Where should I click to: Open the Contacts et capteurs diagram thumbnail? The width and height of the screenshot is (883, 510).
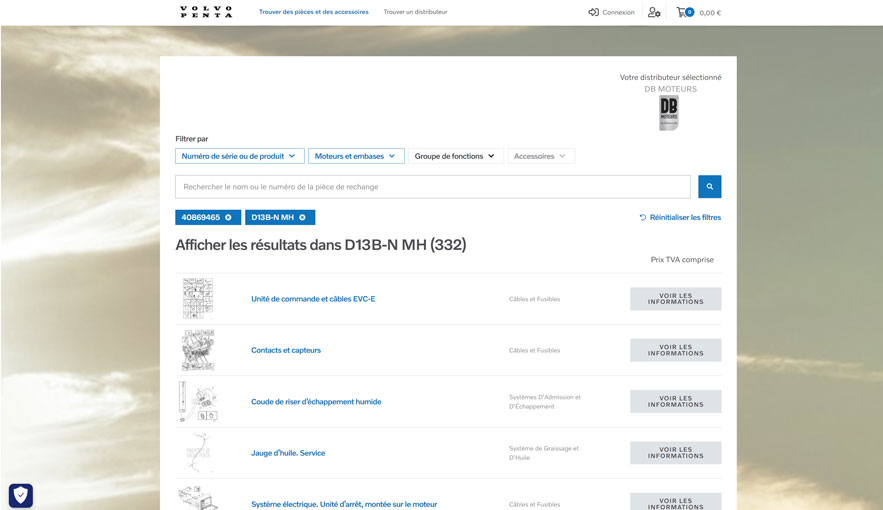coord(198,350)
